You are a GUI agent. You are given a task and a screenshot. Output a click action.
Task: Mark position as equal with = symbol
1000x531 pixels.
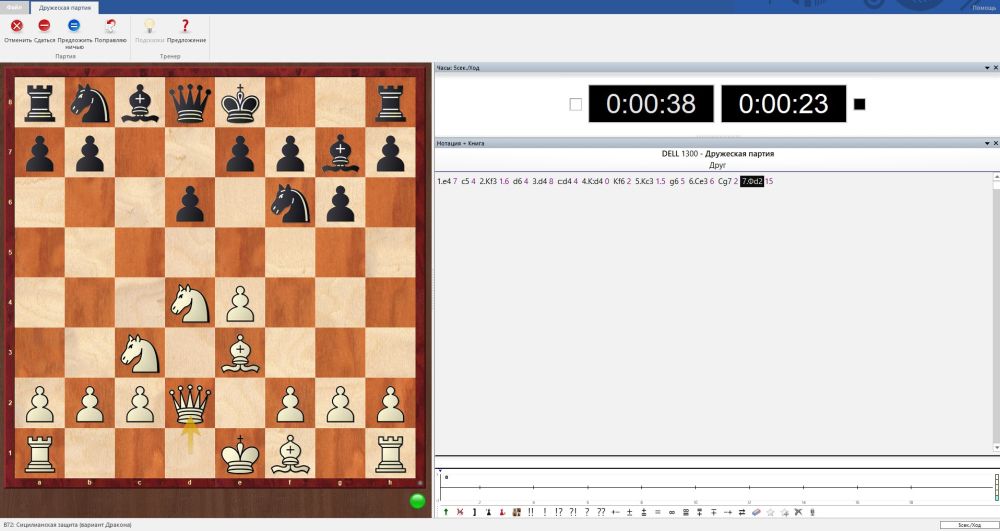click(658, 512)
